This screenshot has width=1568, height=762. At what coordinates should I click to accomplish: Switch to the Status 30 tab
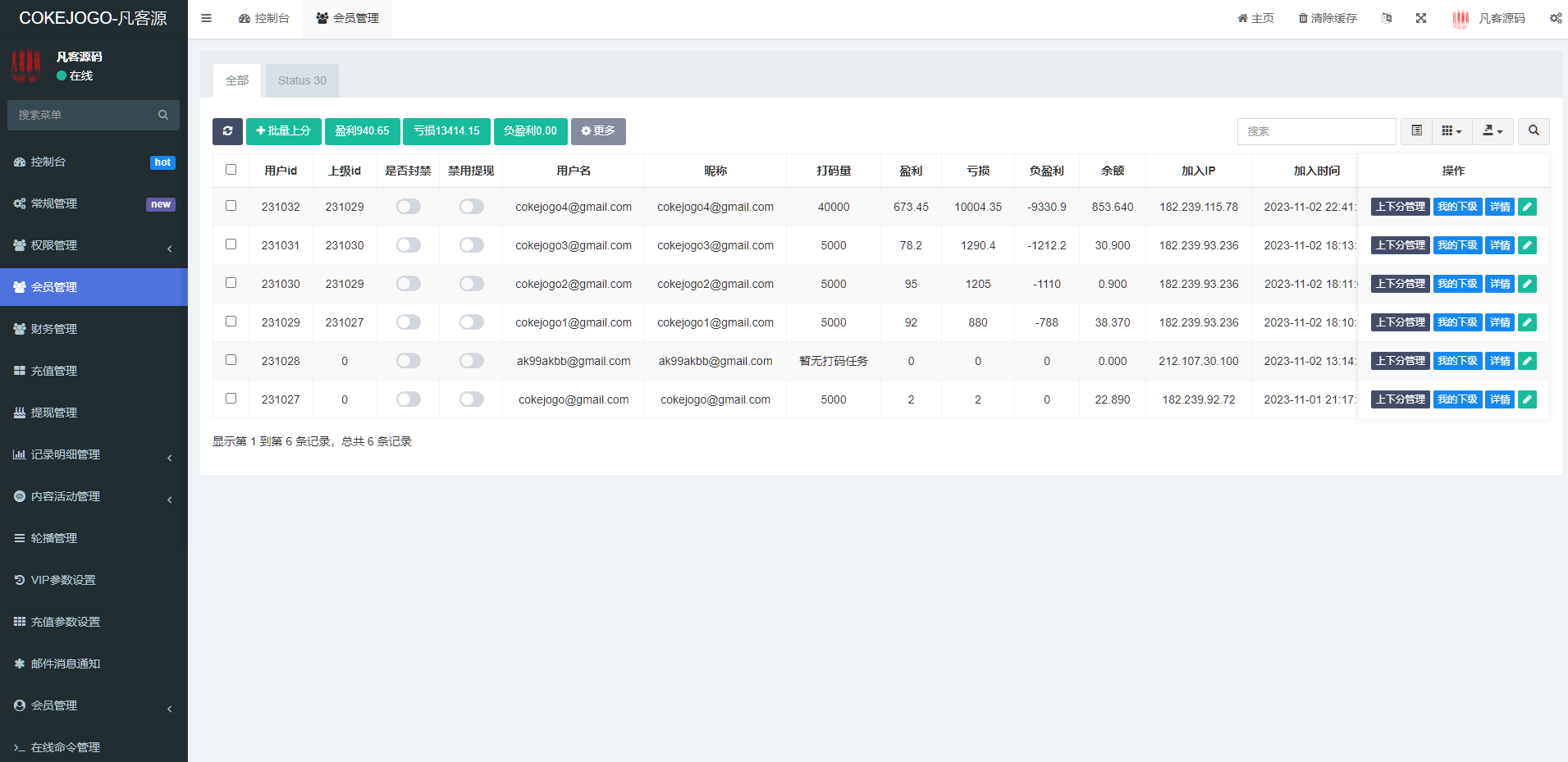click(x=302, y=80)
